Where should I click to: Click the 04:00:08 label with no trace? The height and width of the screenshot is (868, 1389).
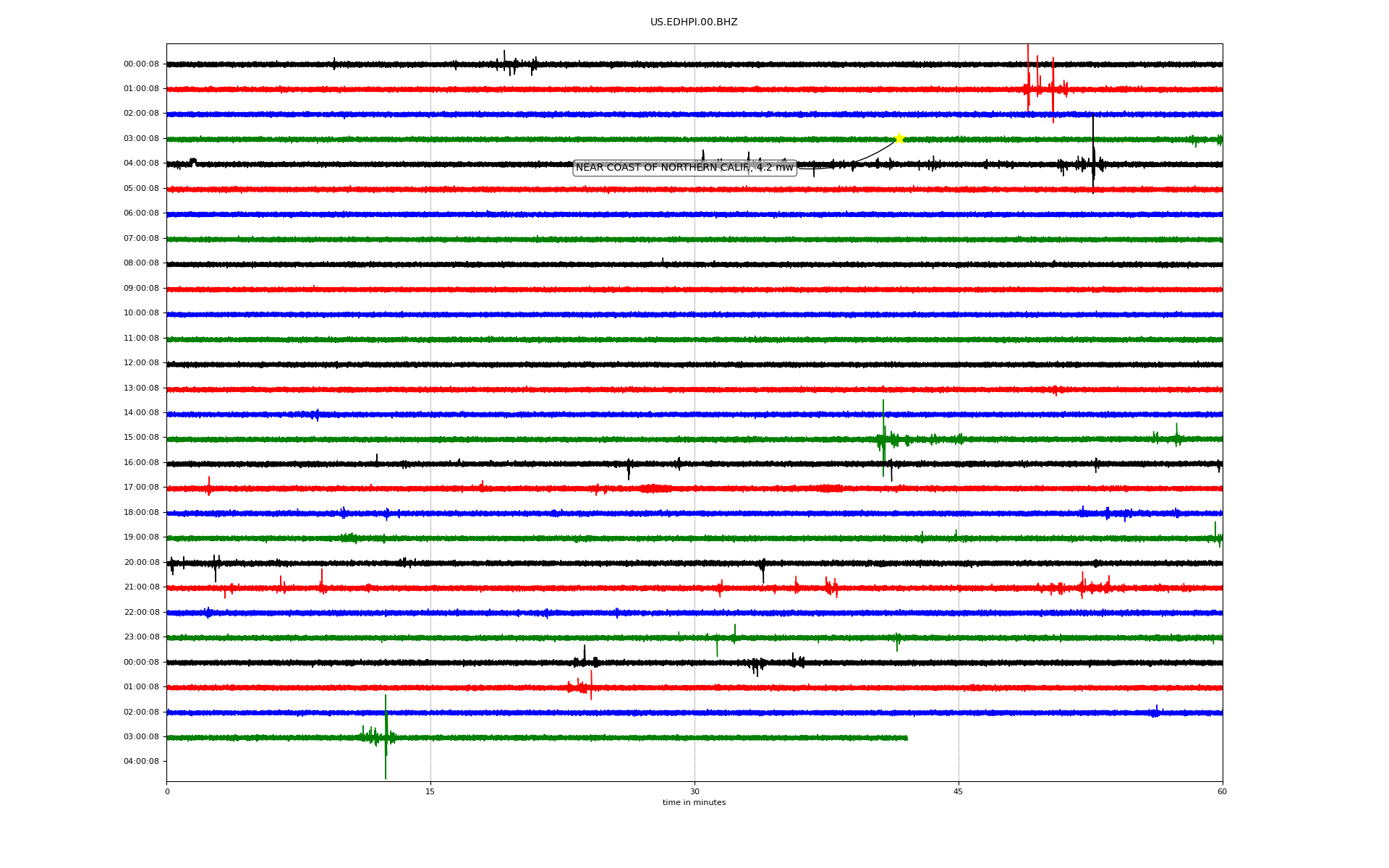(x=141, y=762)
